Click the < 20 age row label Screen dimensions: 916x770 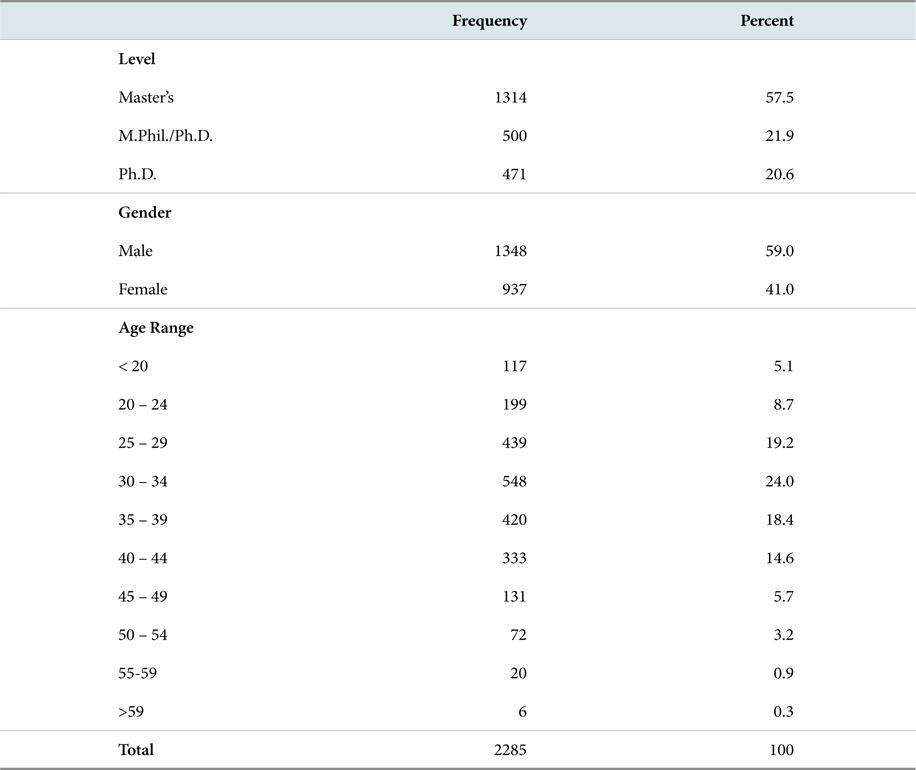point(133,366)
